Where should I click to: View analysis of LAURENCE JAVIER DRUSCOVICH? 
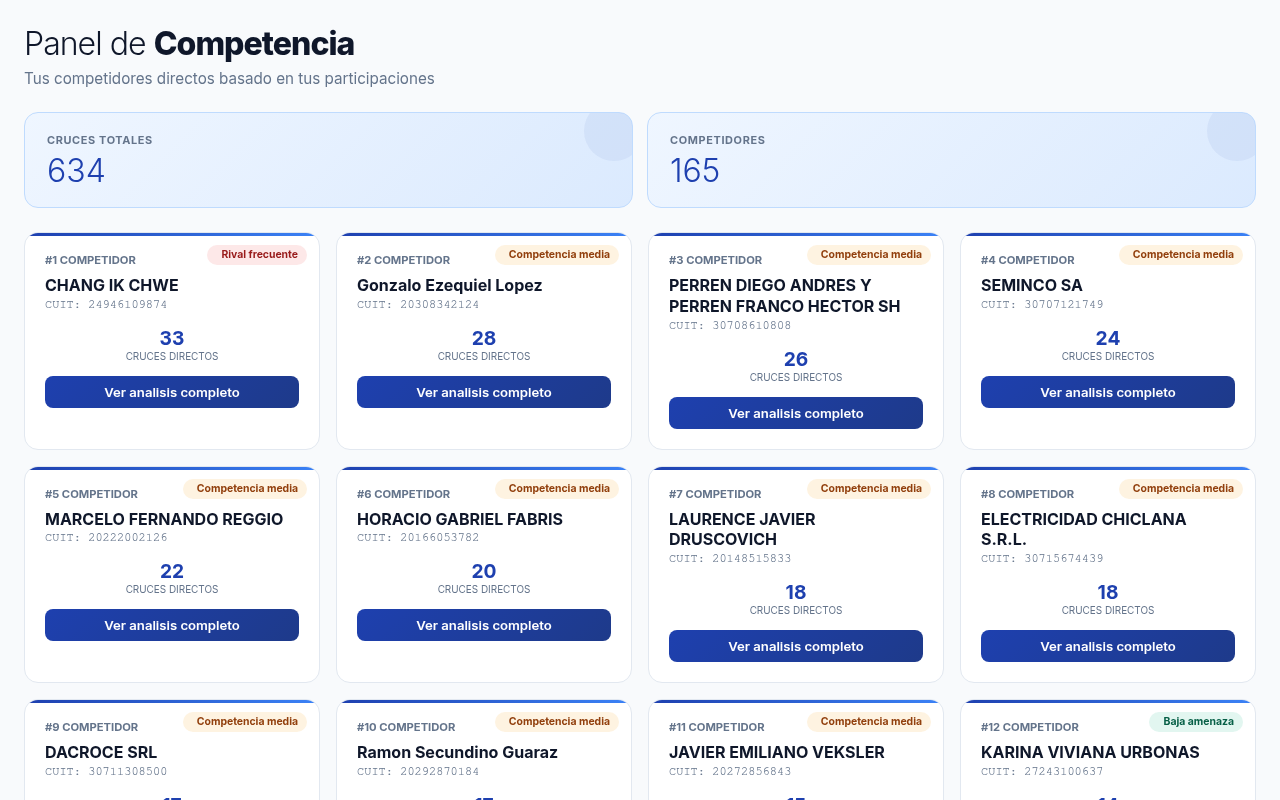pos(795,646)
